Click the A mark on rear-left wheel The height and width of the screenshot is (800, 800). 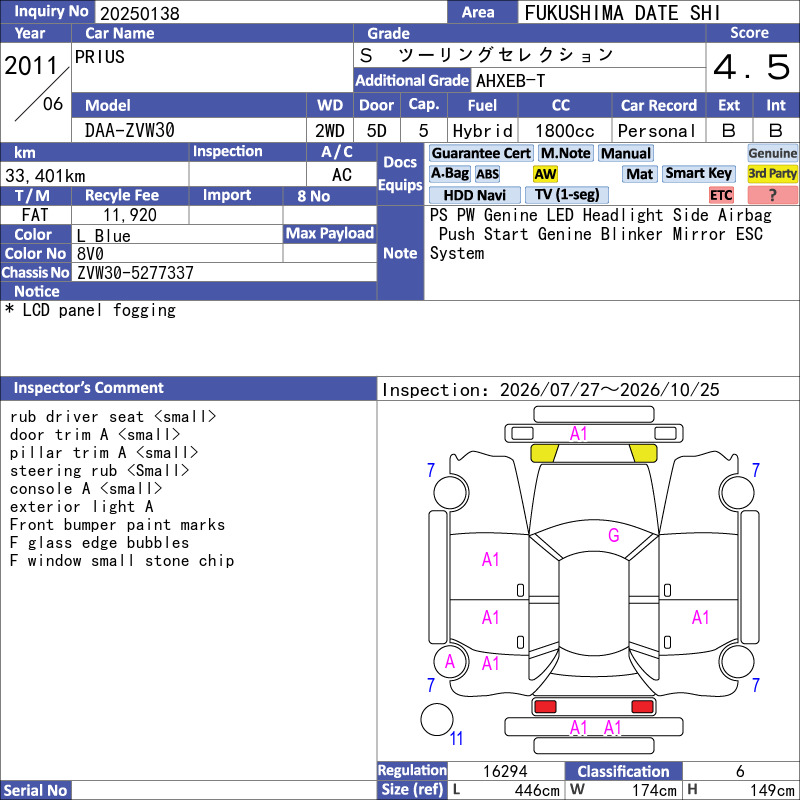pos(449,662)
